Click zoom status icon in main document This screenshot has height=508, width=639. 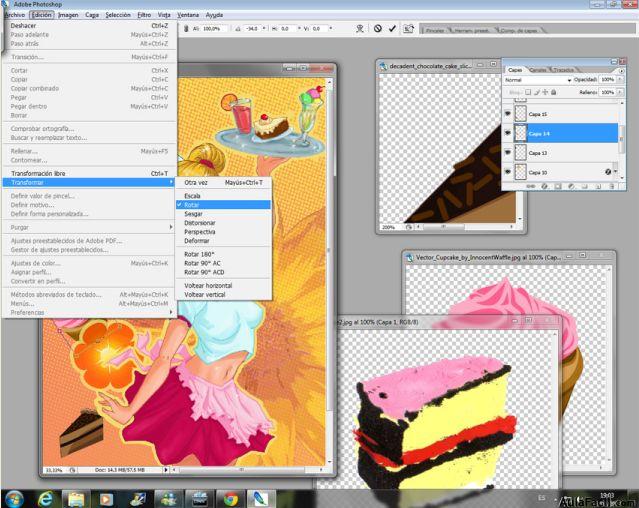(72, 470)
